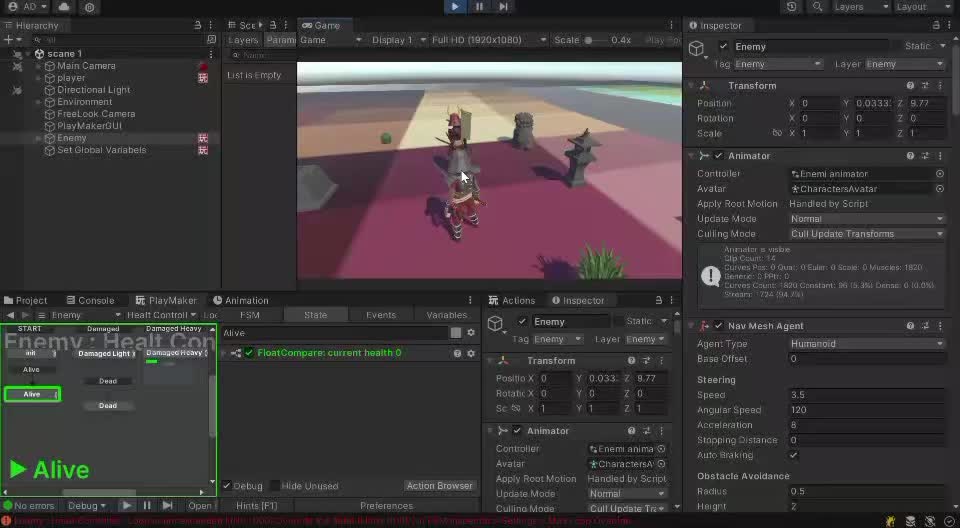Expand the Enemy object in Hierarchy
The image size is (960, 528).
[39, 138]
